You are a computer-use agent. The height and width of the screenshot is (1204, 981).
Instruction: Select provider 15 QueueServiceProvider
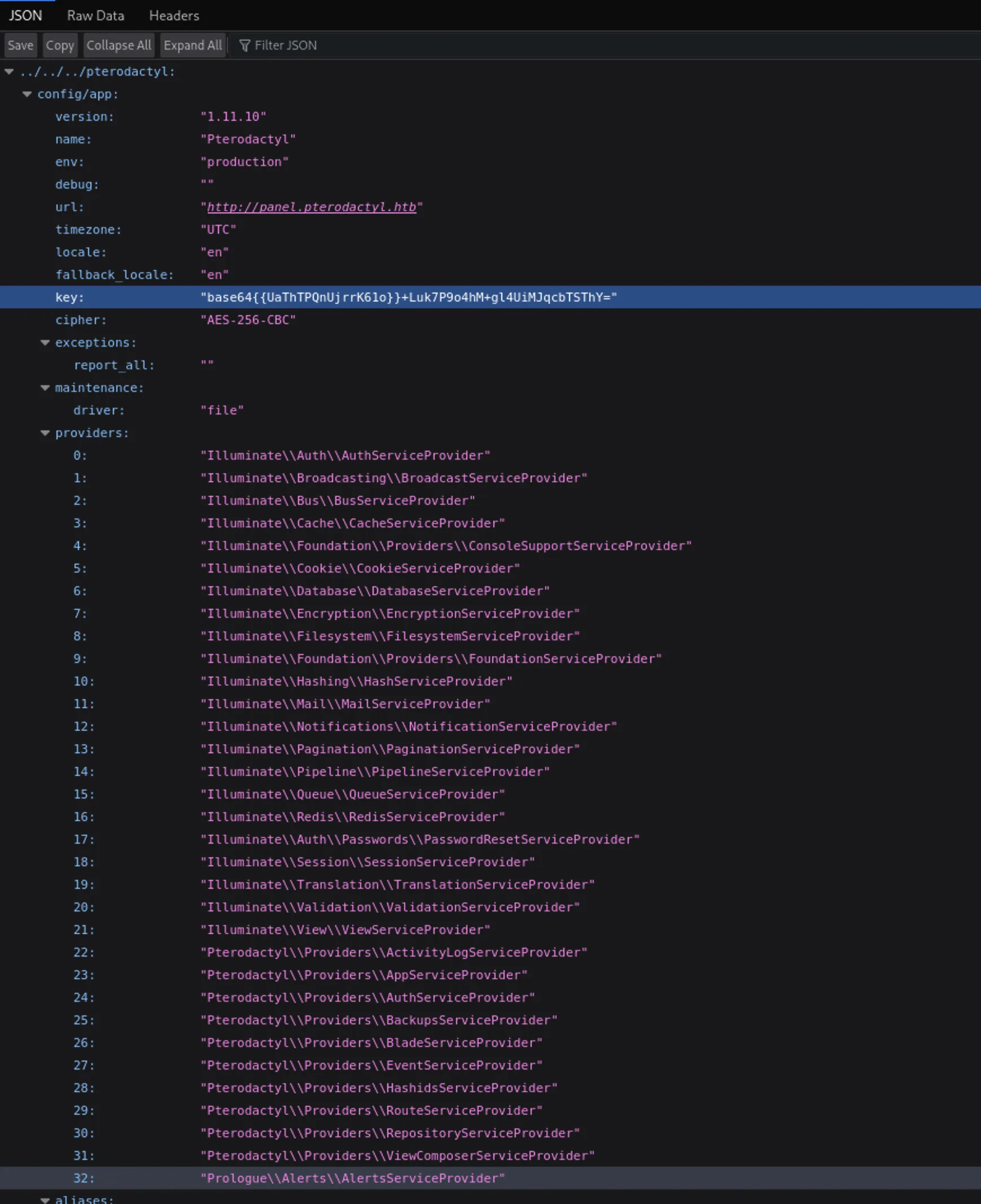[490, 795]
